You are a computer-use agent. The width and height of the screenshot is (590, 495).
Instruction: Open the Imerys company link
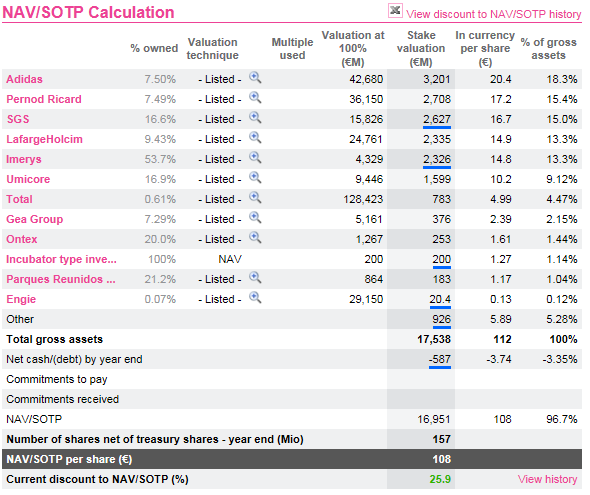(x=24, y=159)
